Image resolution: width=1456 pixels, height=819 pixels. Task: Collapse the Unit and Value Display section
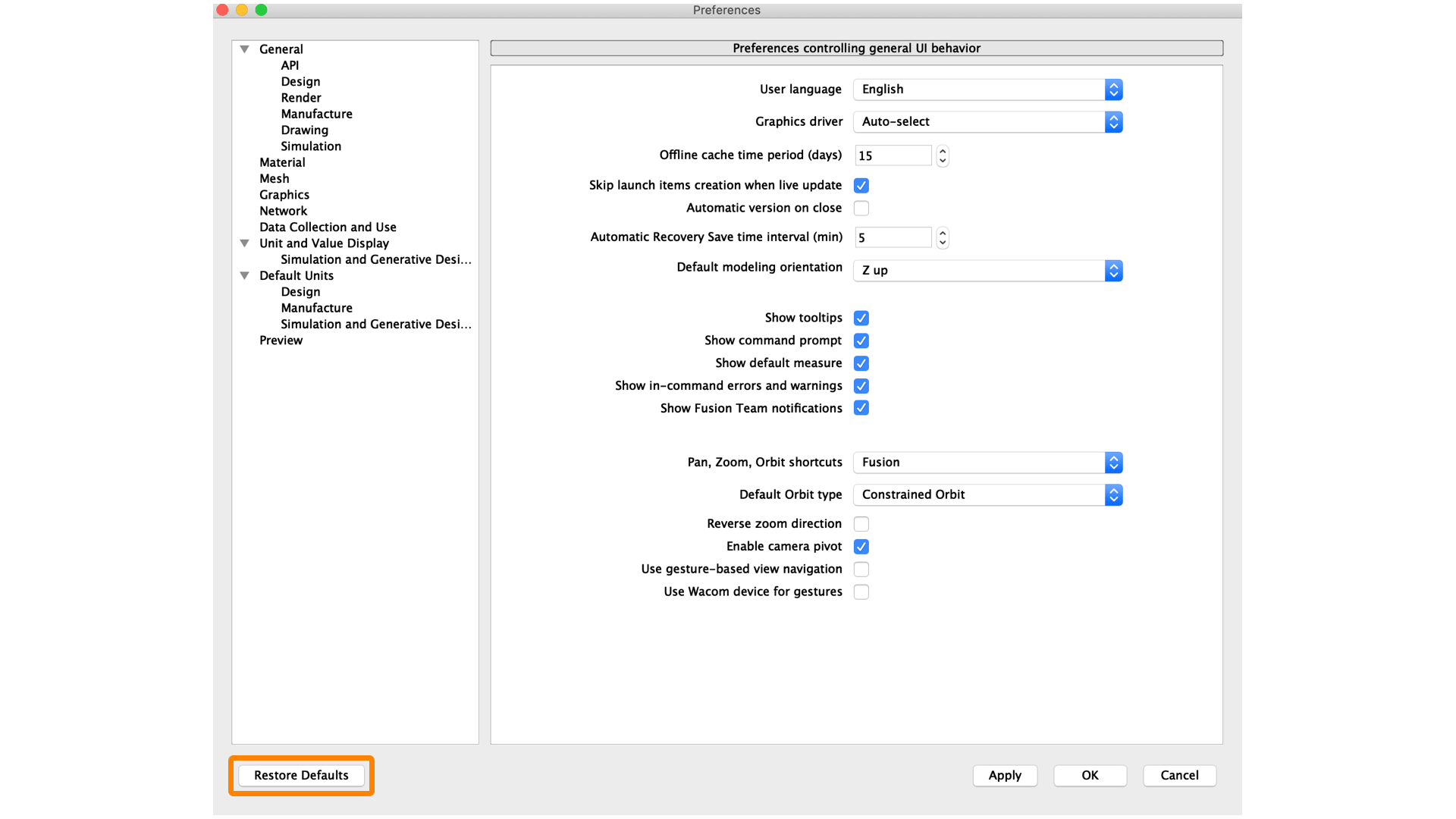(x=244, y=243)
